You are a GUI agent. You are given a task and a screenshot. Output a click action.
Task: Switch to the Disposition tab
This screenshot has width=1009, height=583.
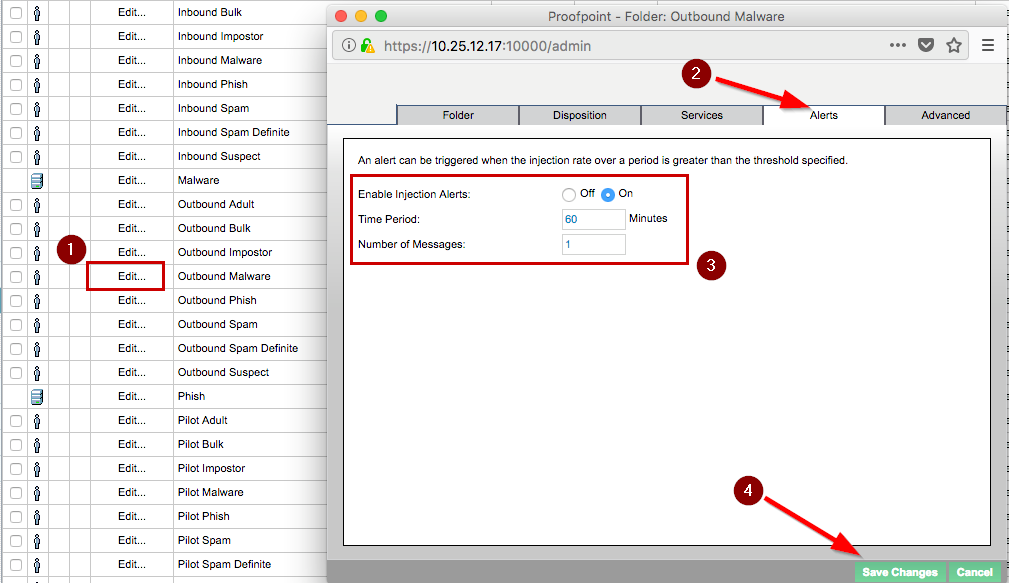(580, 115)
